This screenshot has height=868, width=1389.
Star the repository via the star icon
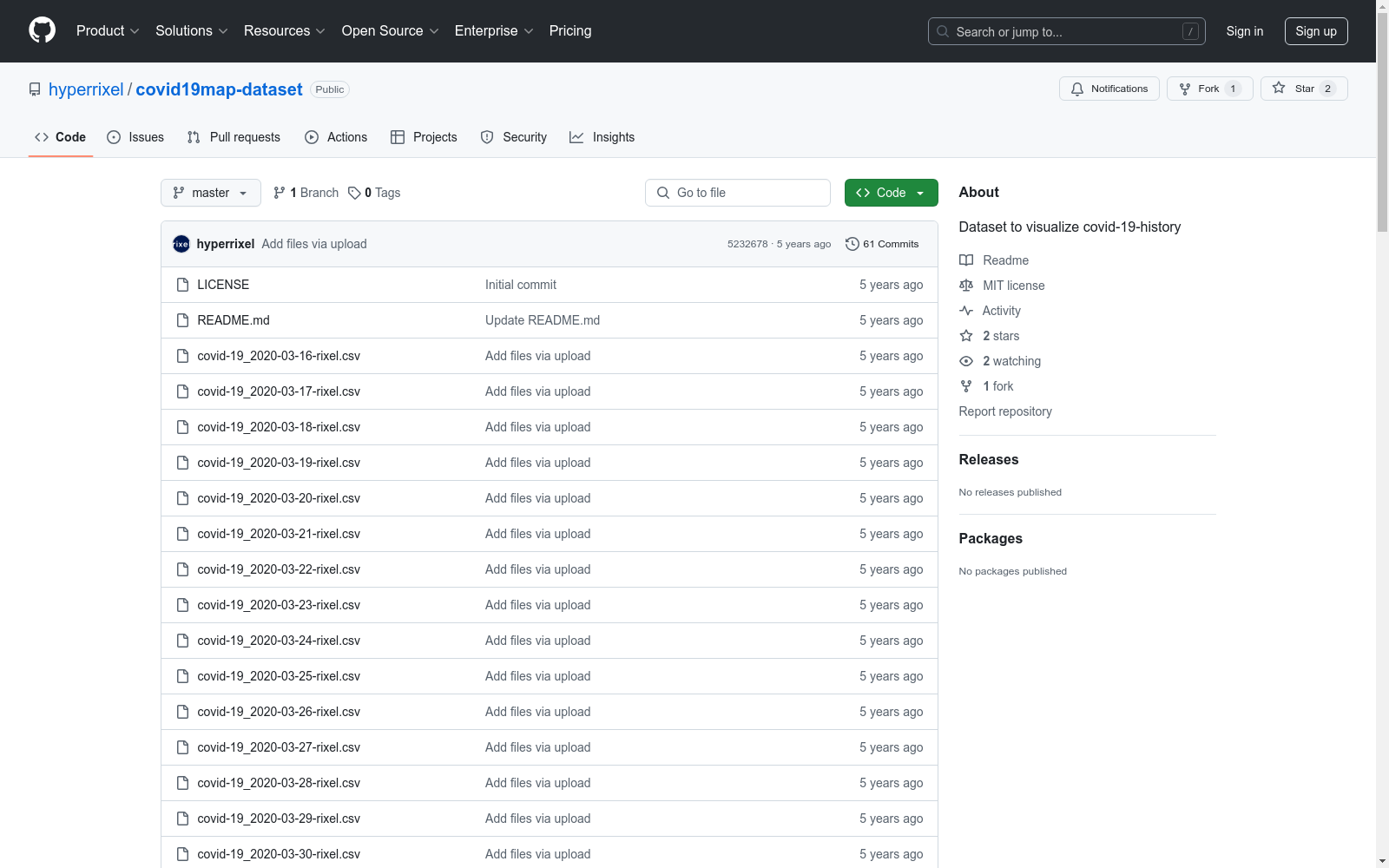click(x=1279, y=88)
